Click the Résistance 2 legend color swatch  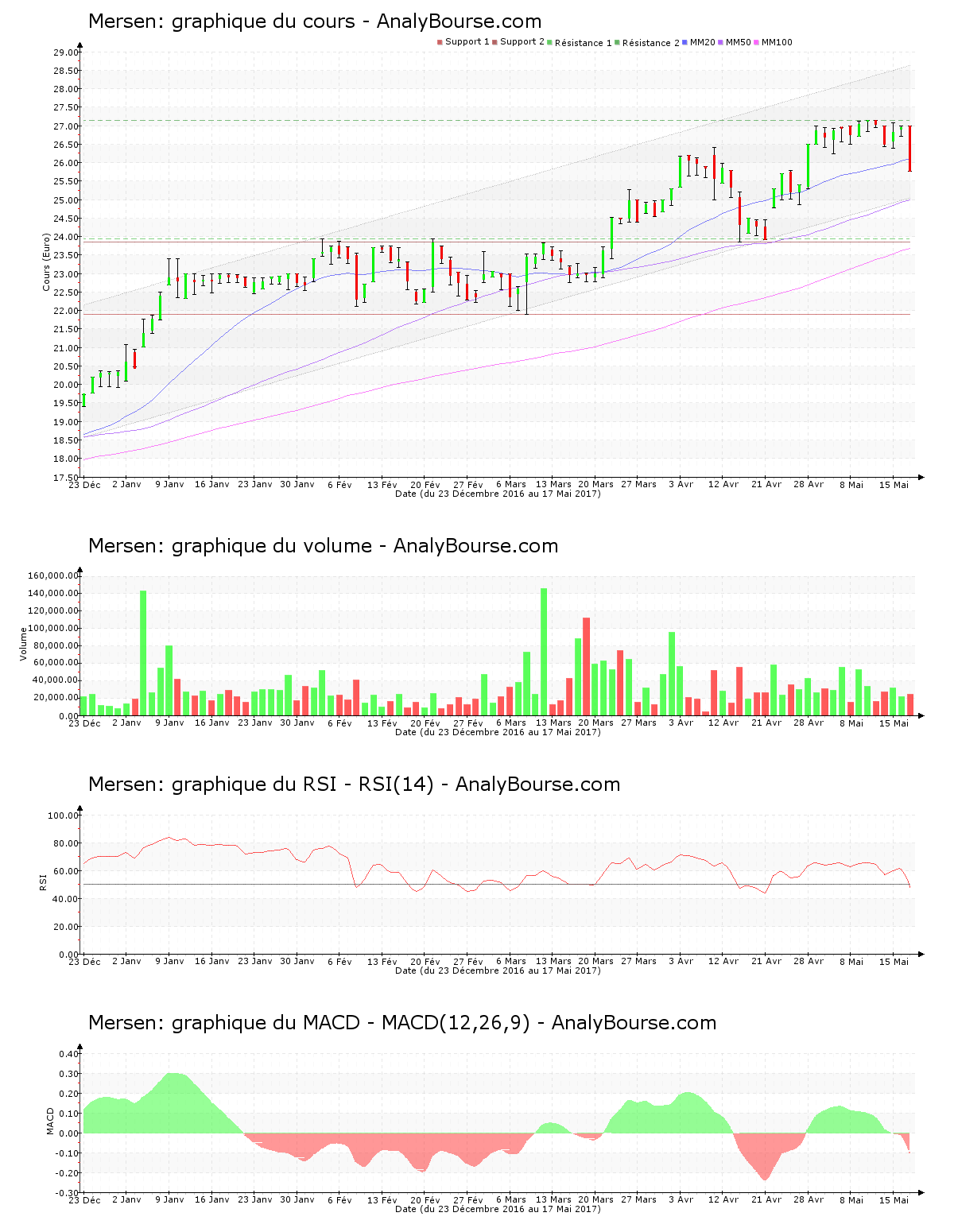tap(617, 42)
